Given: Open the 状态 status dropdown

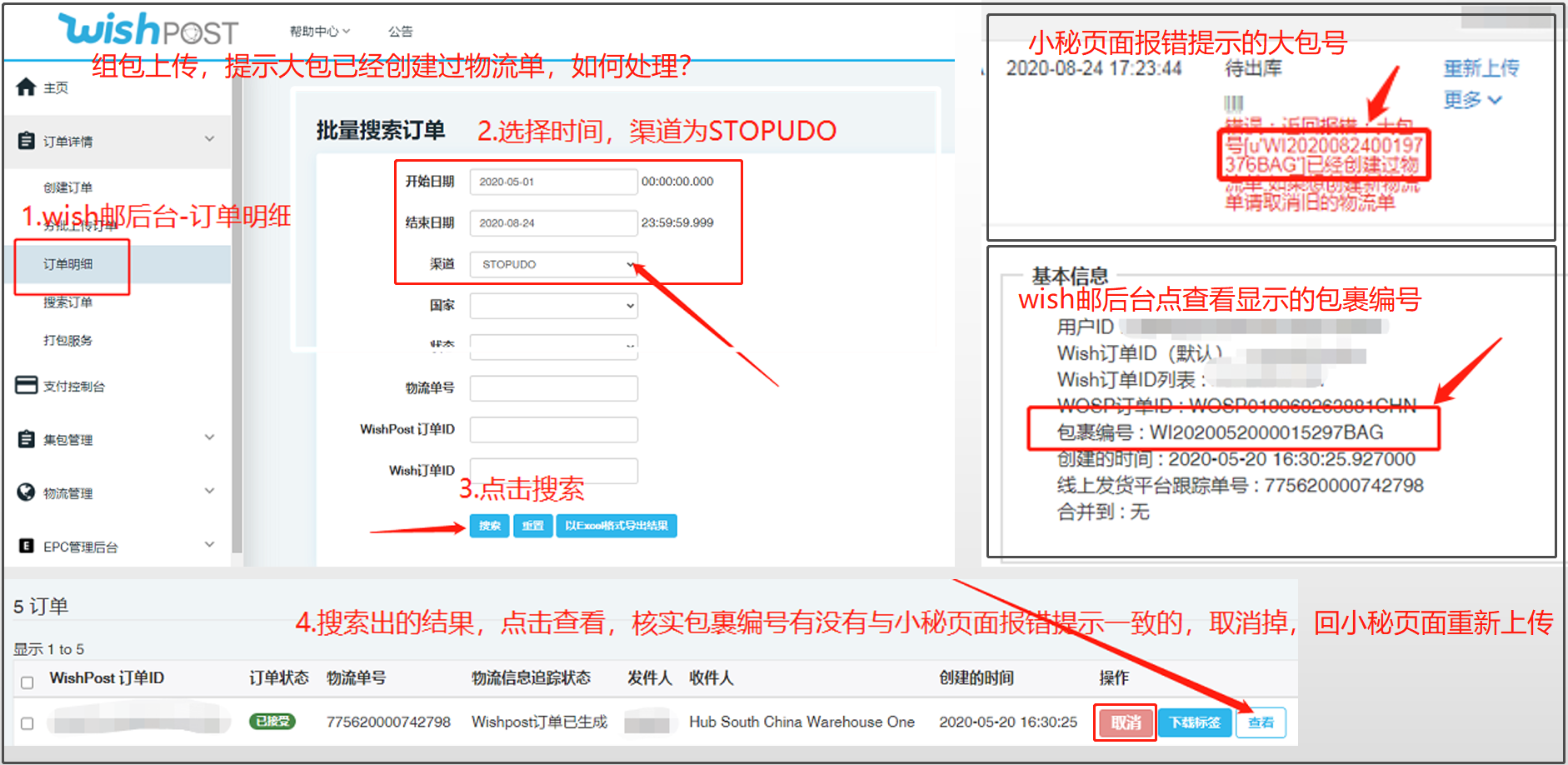Looking at the screenshot, I should pyautogui.click(x=554, y=346).
